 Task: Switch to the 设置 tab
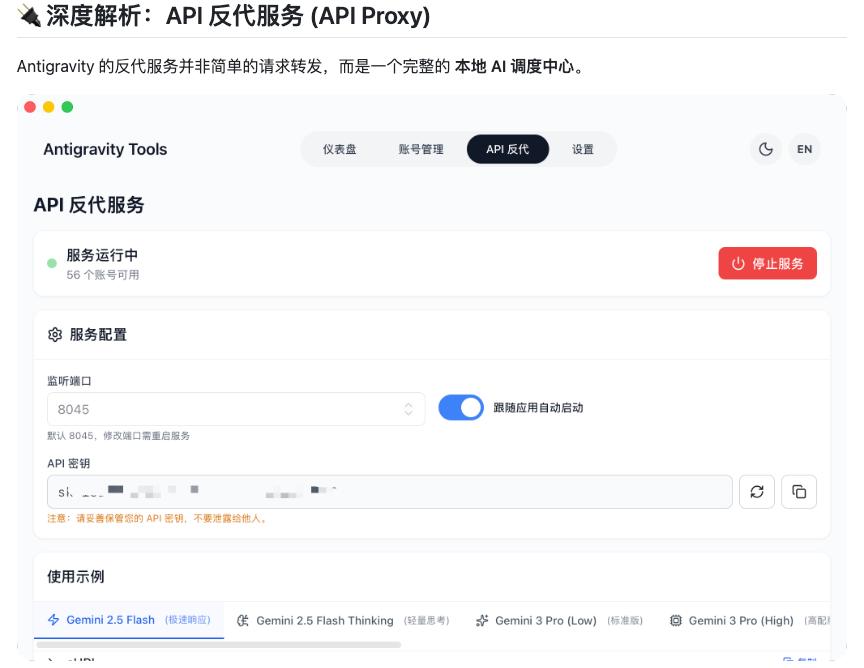583,148
